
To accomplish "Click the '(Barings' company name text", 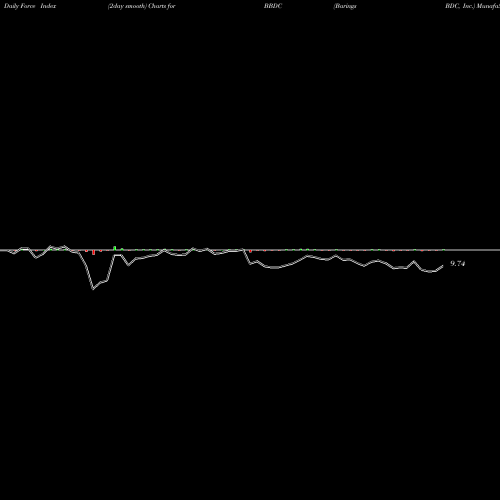I will click(x=345, y=6).
